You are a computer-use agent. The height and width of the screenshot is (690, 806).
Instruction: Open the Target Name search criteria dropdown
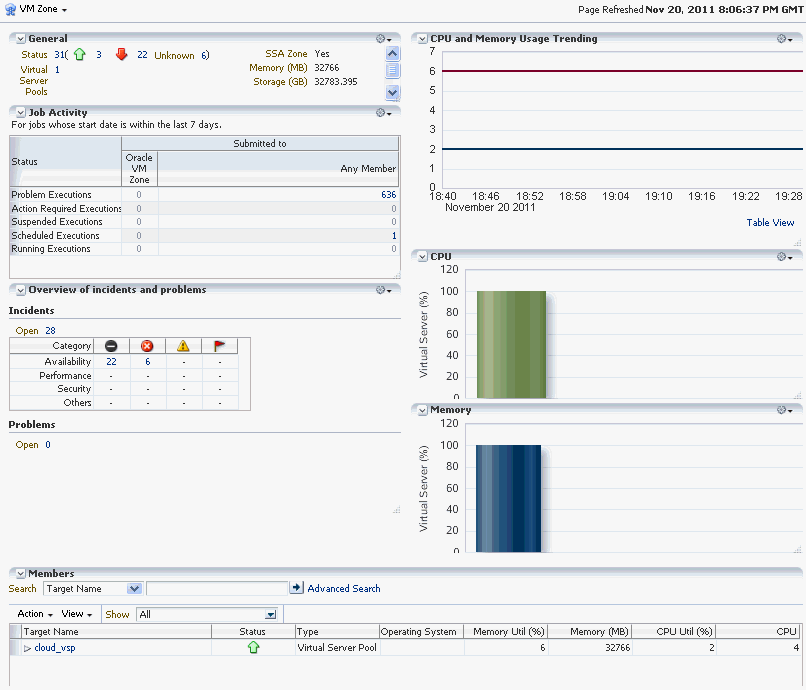(93, 589)
